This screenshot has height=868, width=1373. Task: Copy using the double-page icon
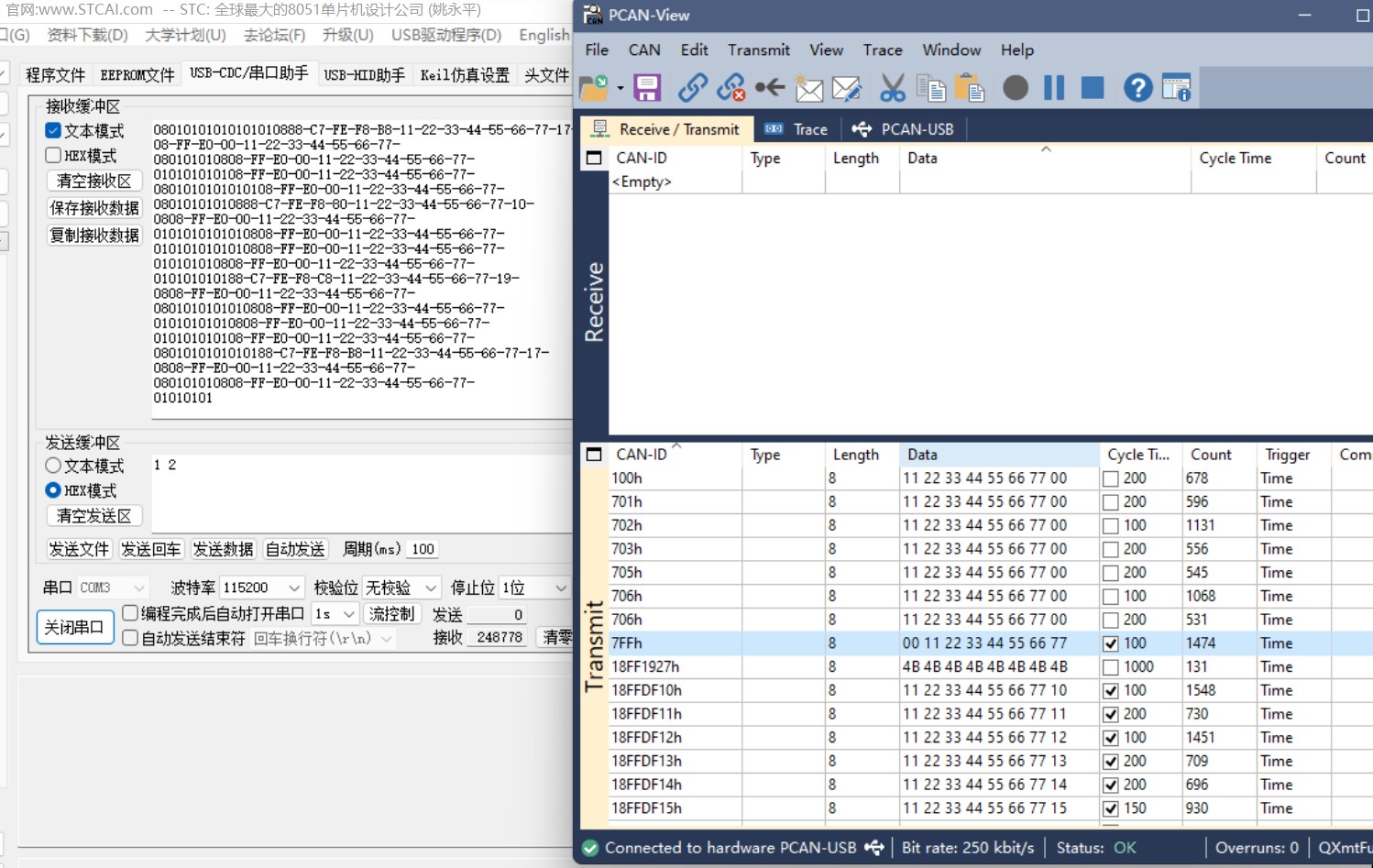point(931,88)
